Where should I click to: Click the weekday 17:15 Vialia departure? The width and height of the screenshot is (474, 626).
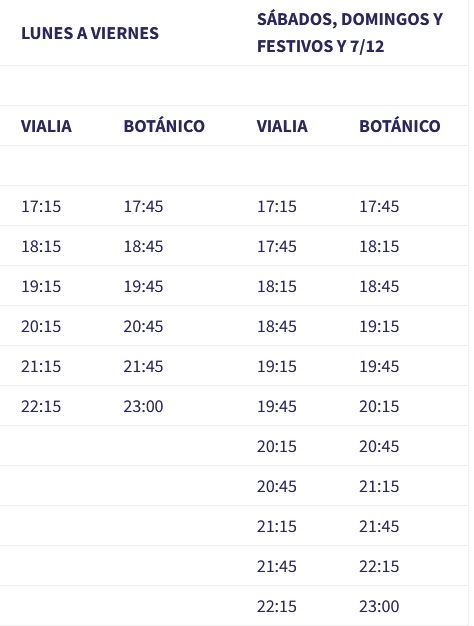pyautogui.click(x=41, y=206)
